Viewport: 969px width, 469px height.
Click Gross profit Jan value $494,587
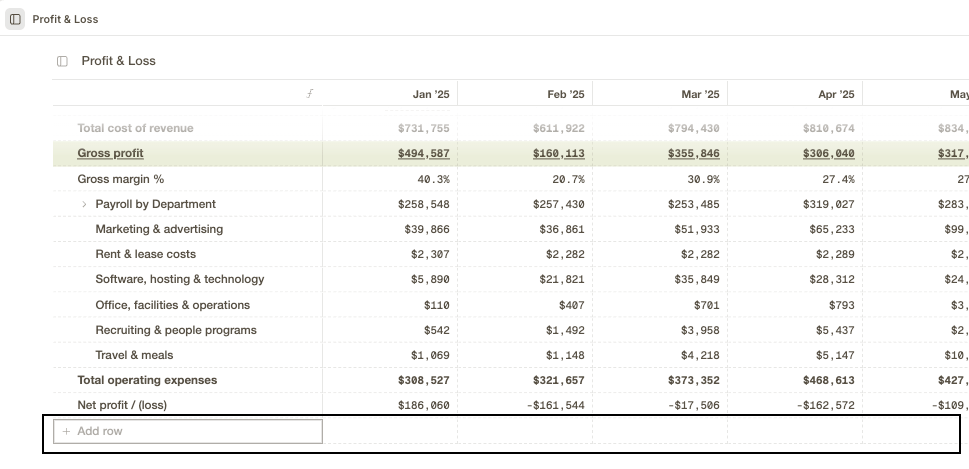click(x=423, y=153)
